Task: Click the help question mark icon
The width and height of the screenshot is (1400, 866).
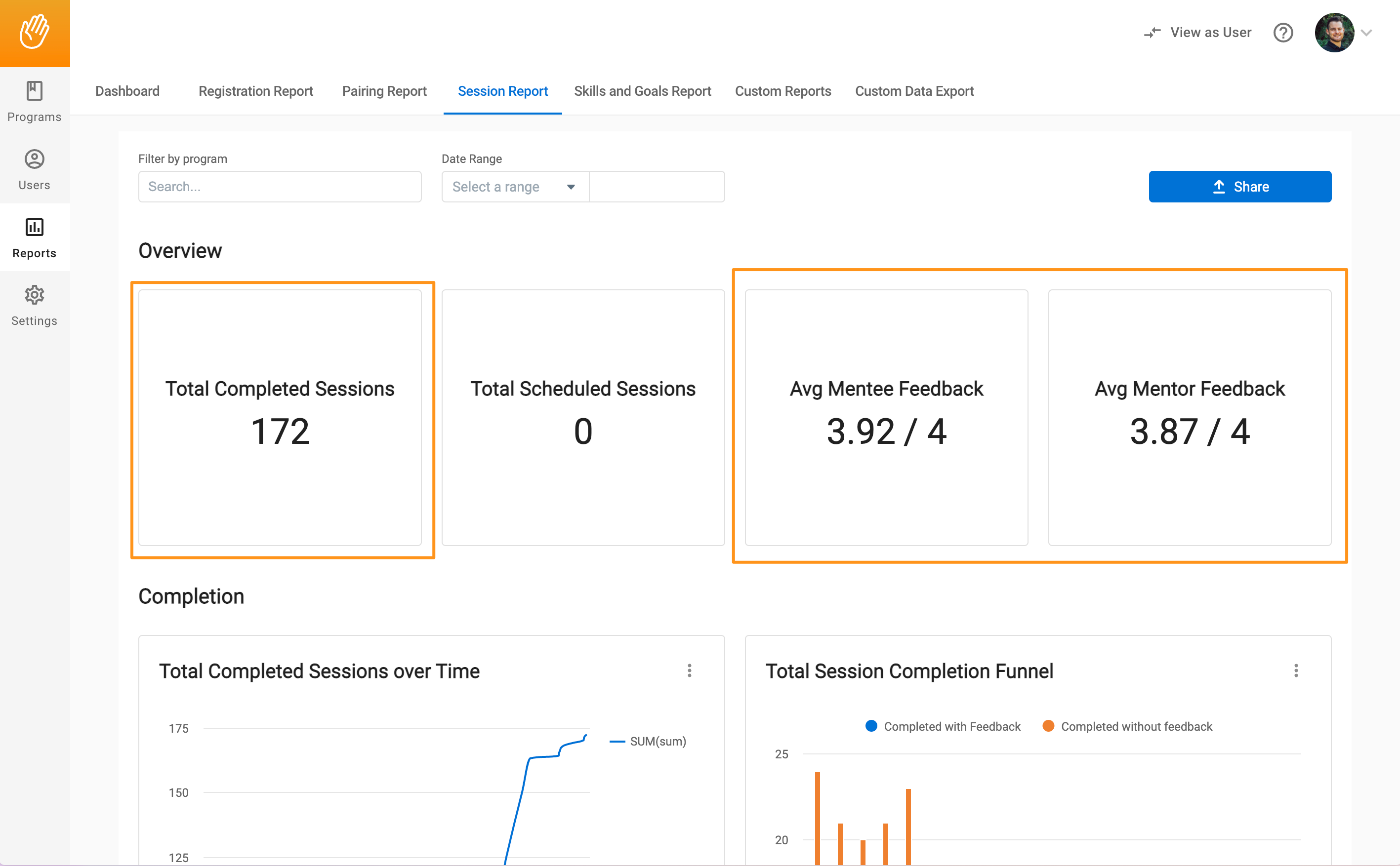Action: tap(1283, 33)
